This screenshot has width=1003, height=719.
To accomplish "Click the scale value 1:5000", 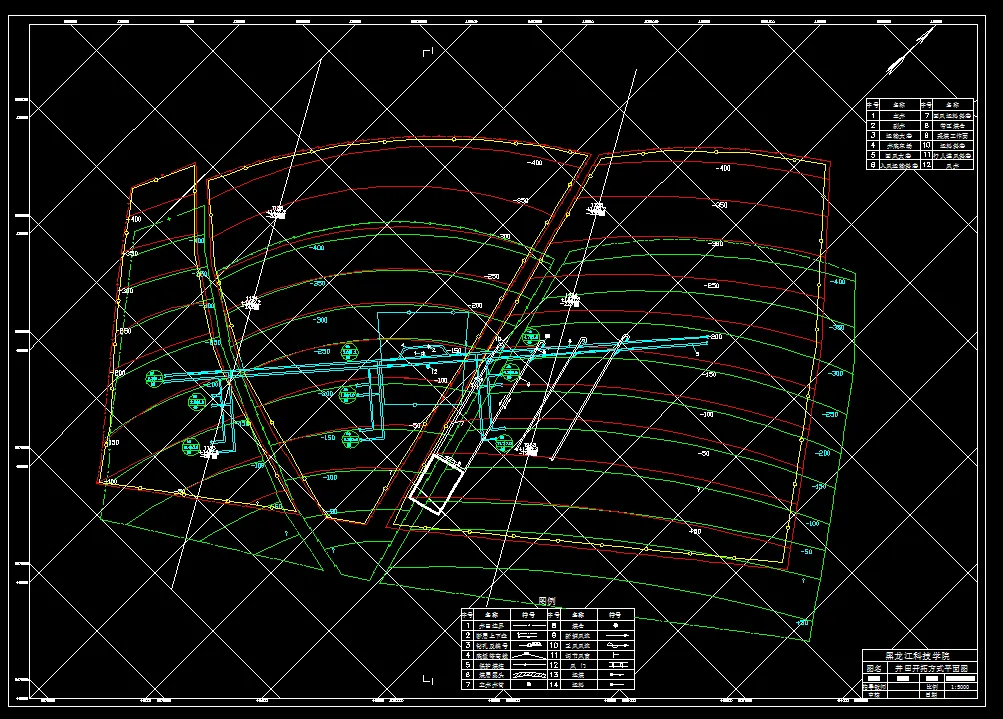I will (x=960, y=687).
